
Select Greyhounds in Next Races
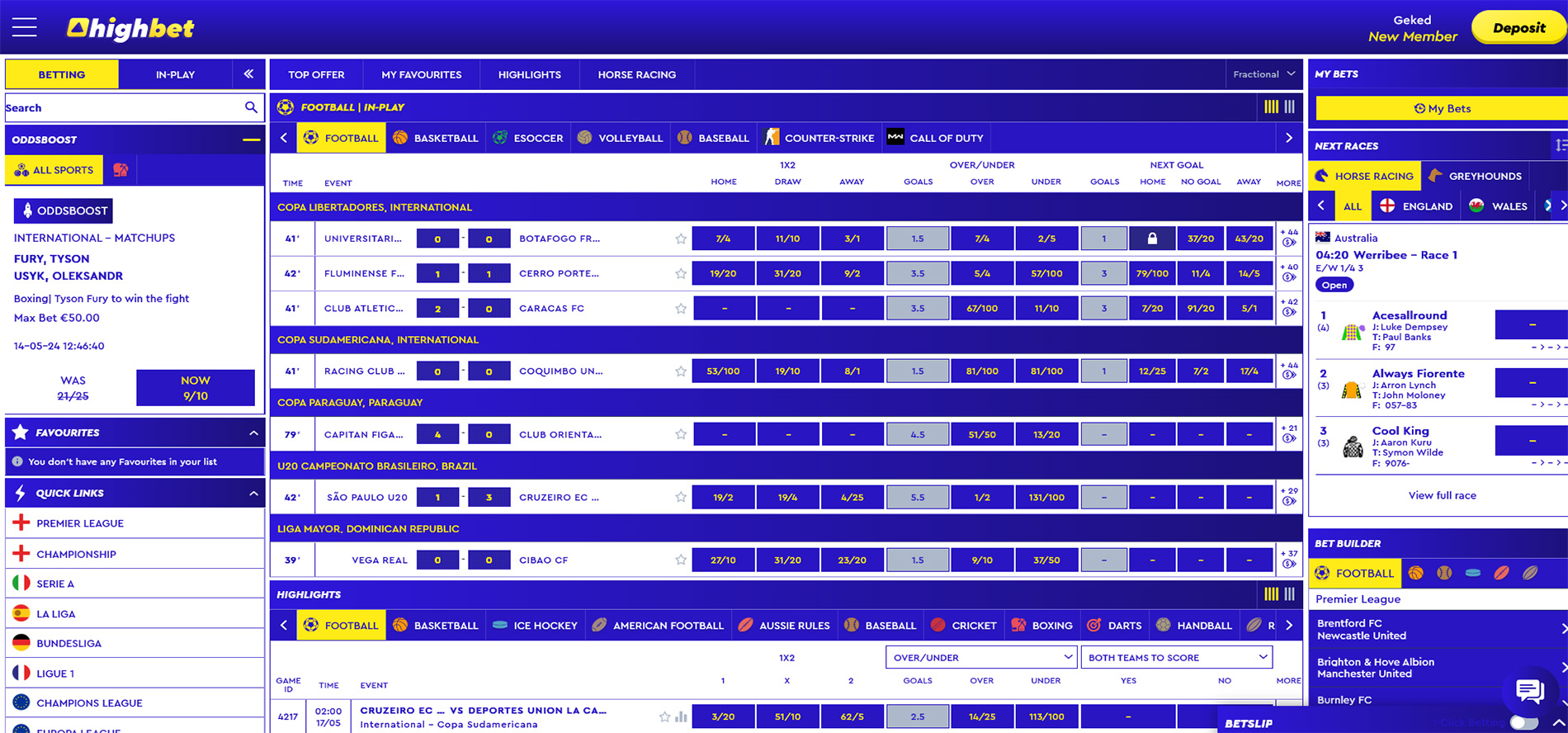(1476, 176)
